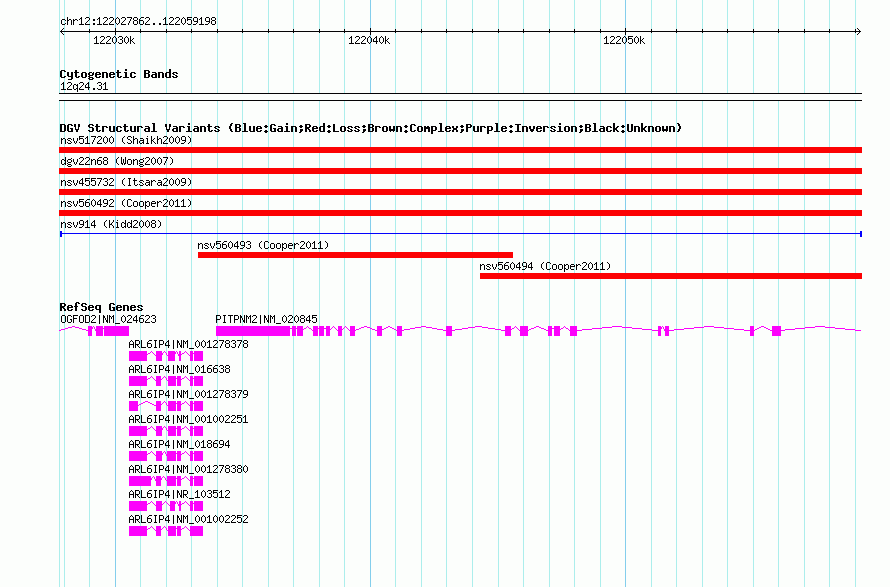This screenshot has height=587, width=890.
Task: Click the ARL6IP4 NR_103512 gene glyph
Action: (166, 506)
